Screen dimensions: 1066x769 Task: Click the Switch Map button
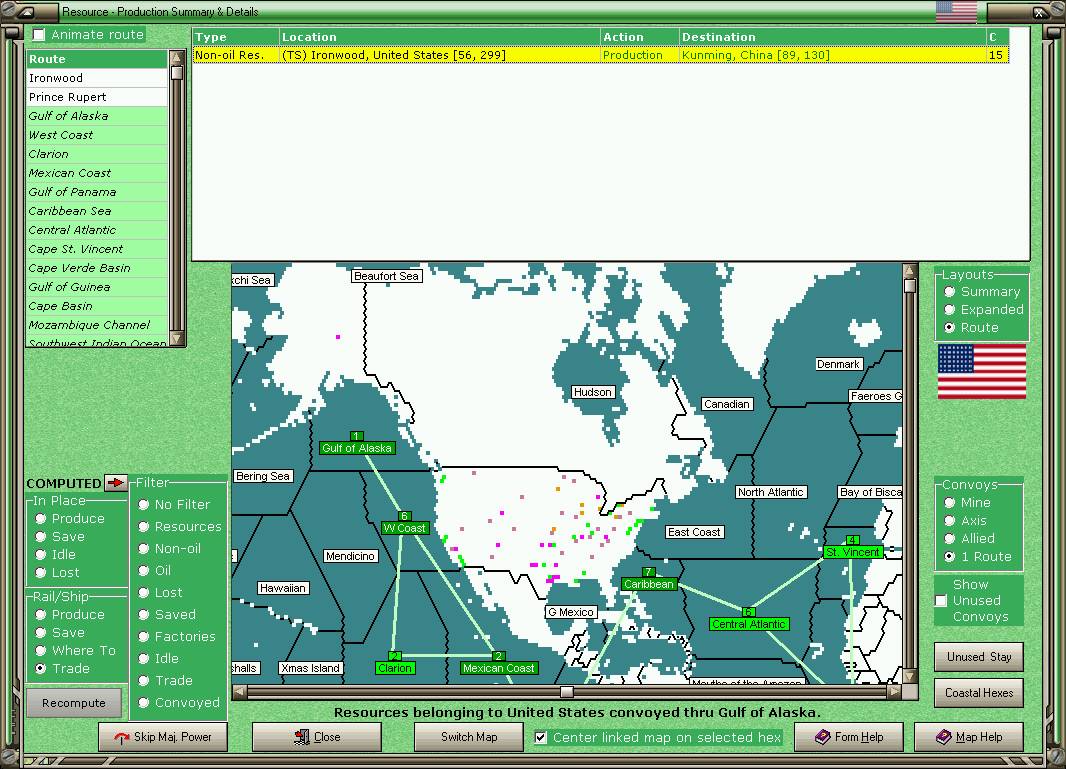[469, 737]
